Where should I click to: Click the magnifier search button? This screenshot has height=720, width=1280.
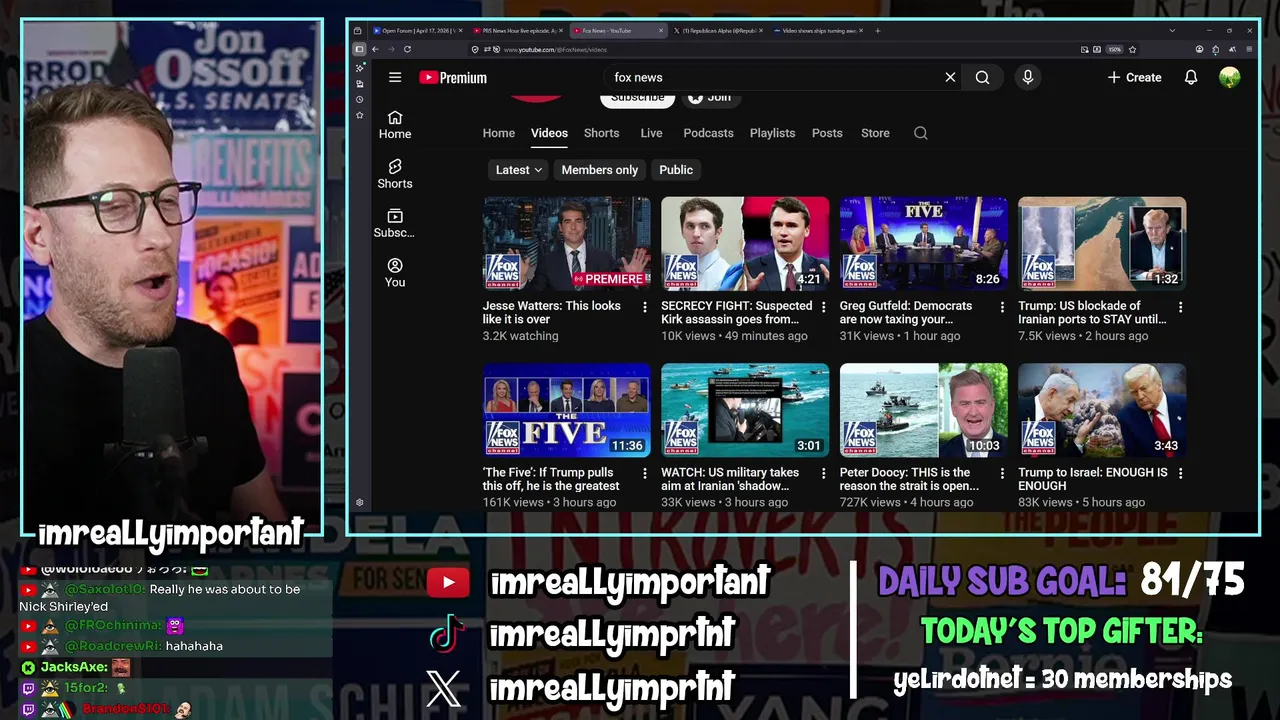click(x=982, y=77)
